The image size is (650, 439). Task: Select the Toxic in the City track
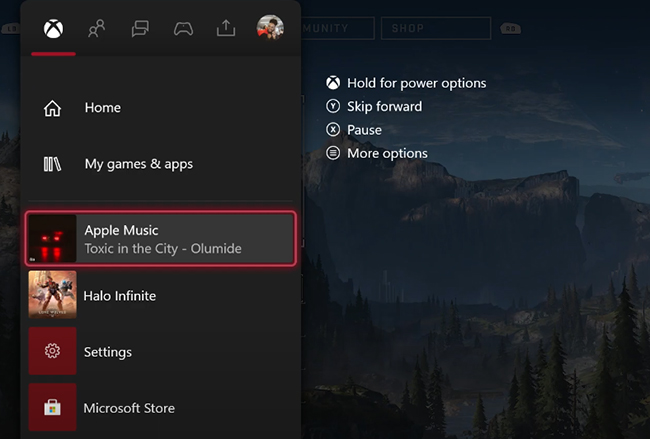pyautogui.click(x=163, y=248)
